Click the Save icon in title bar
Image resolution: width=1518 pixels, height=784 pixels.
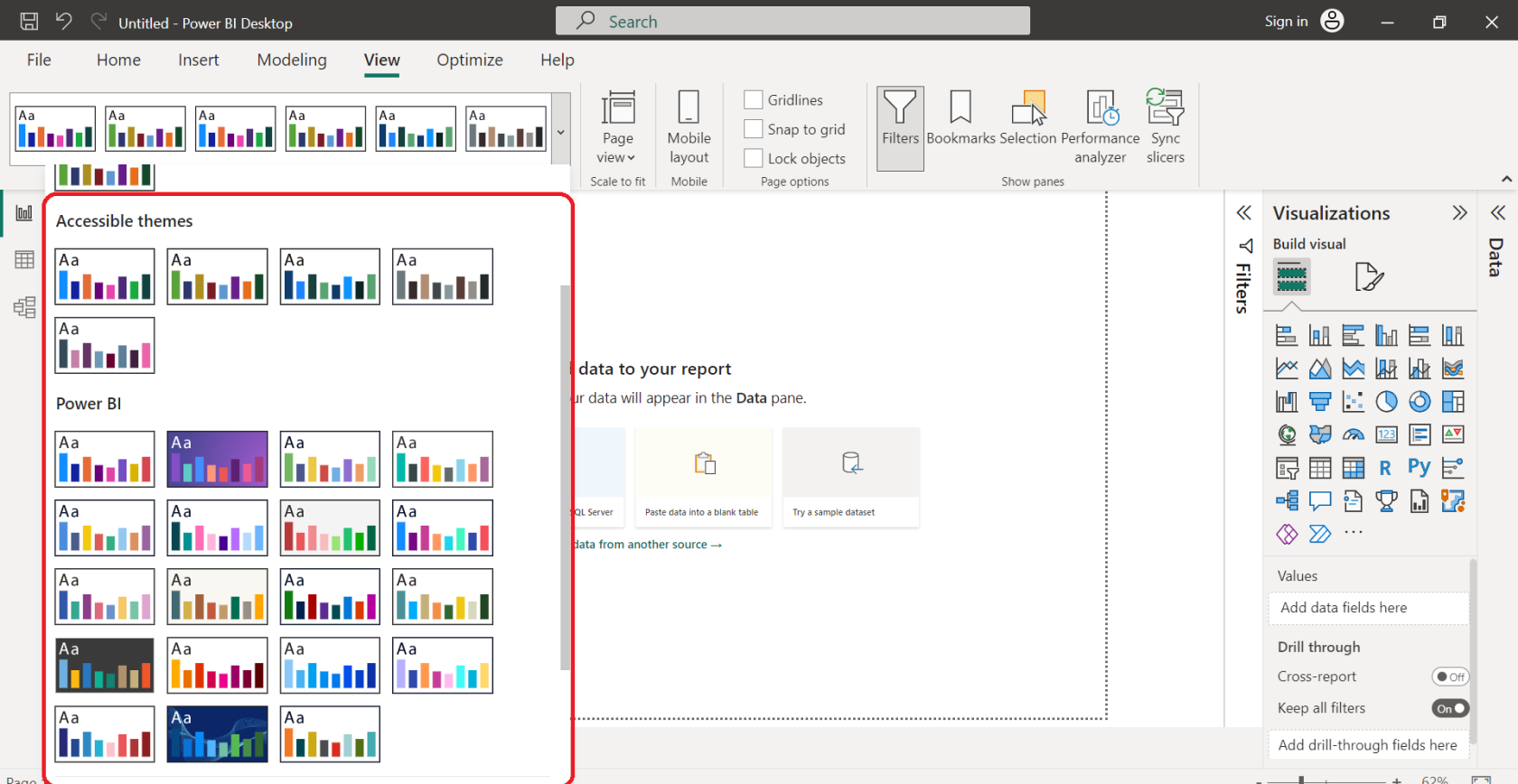click(x=29, y=22)
